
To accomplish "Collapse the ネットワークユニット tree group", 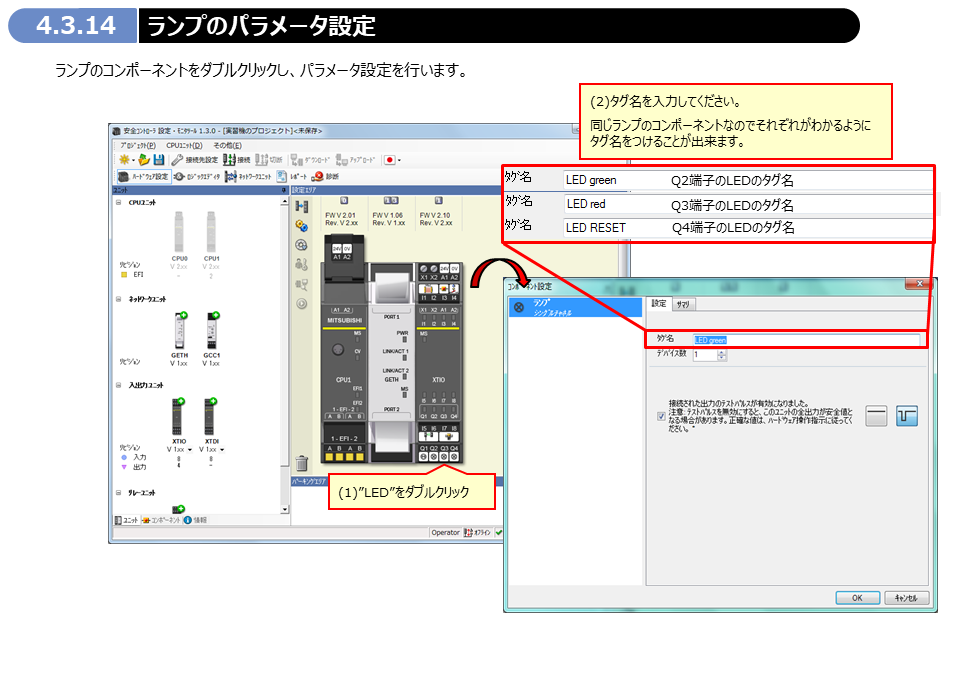I will 119,299.
